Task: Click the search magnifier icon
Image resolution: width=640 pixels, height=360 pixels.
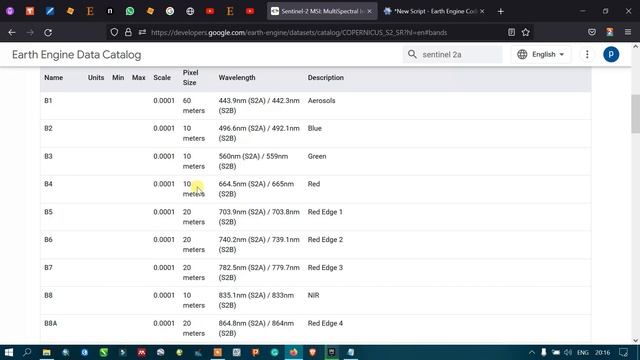Action: 412,54
